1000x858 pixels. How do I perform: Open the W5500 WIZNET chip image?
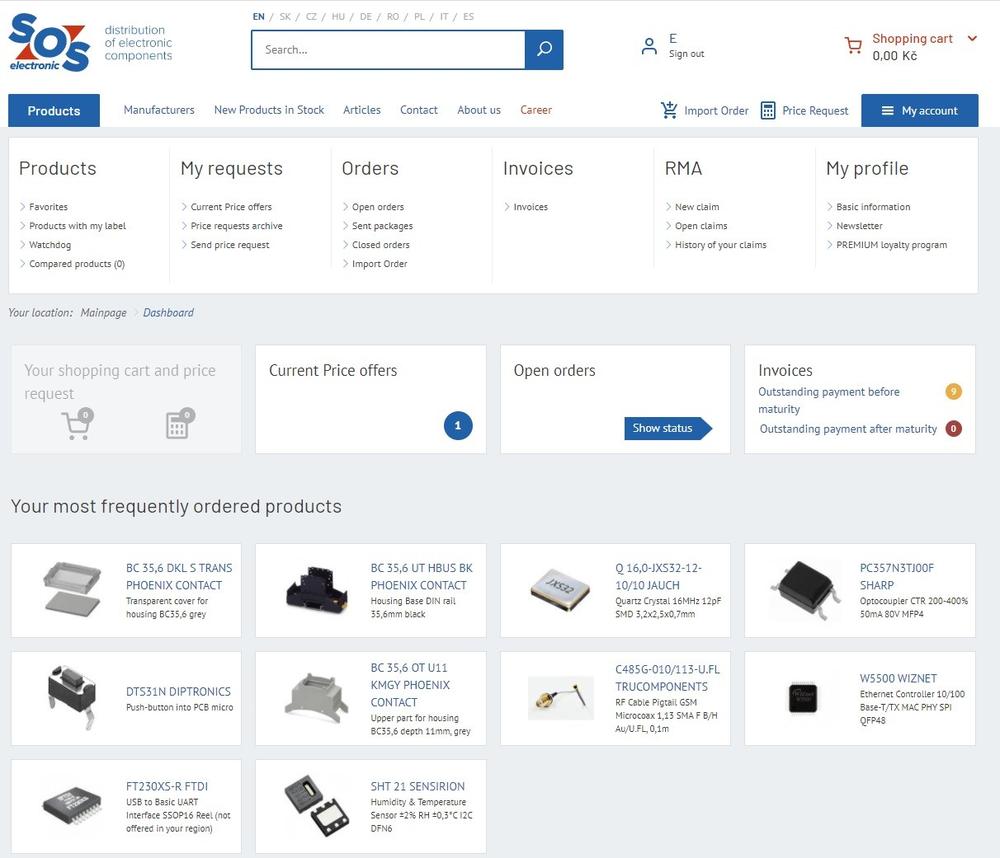coord(803,698)
